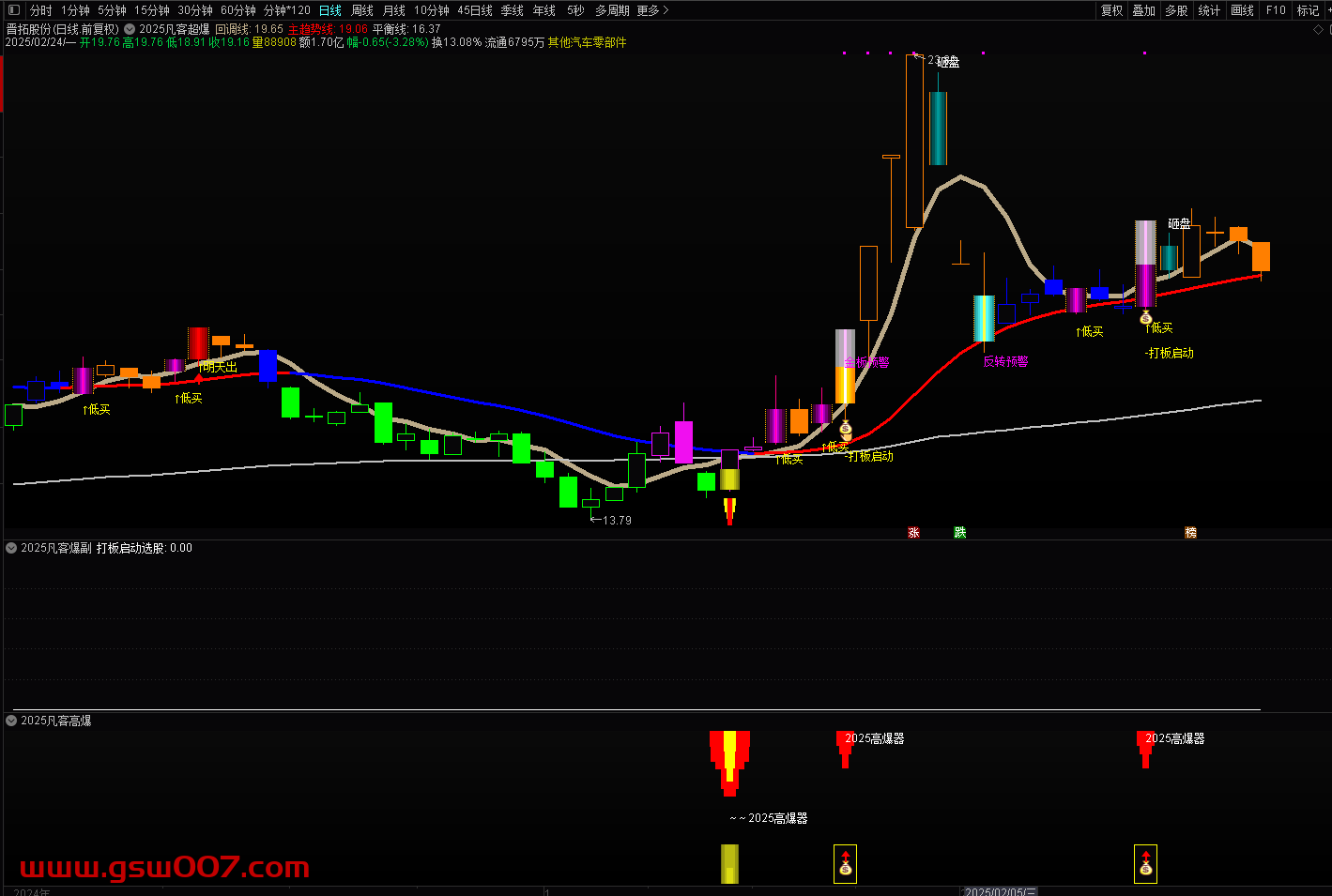Click the ~~2025高爆器 label in the bottom panel
Viewport: 1332px width, 896px height.
768,818
